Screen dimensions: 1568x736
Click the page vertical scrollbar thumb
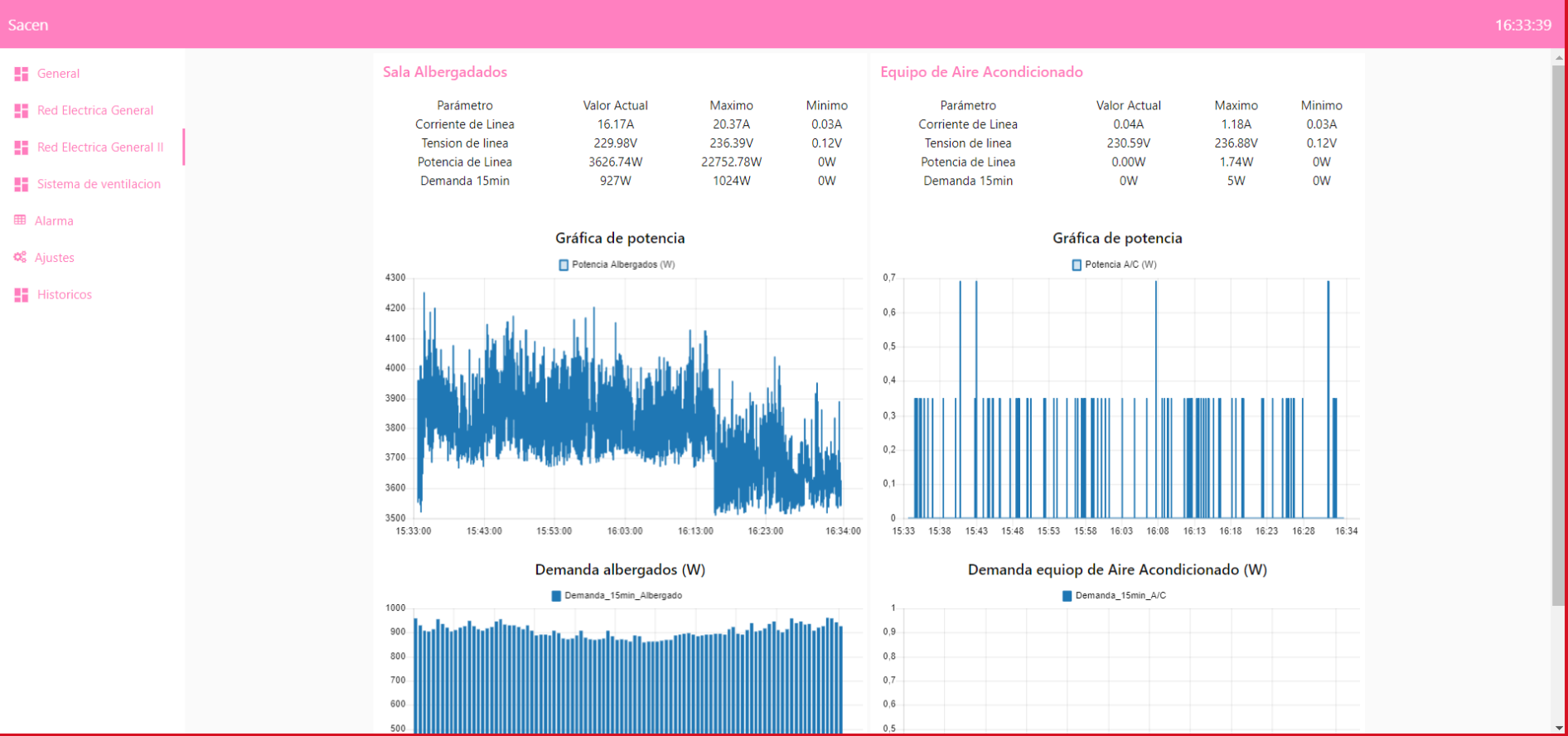(x=1559, y=336)
